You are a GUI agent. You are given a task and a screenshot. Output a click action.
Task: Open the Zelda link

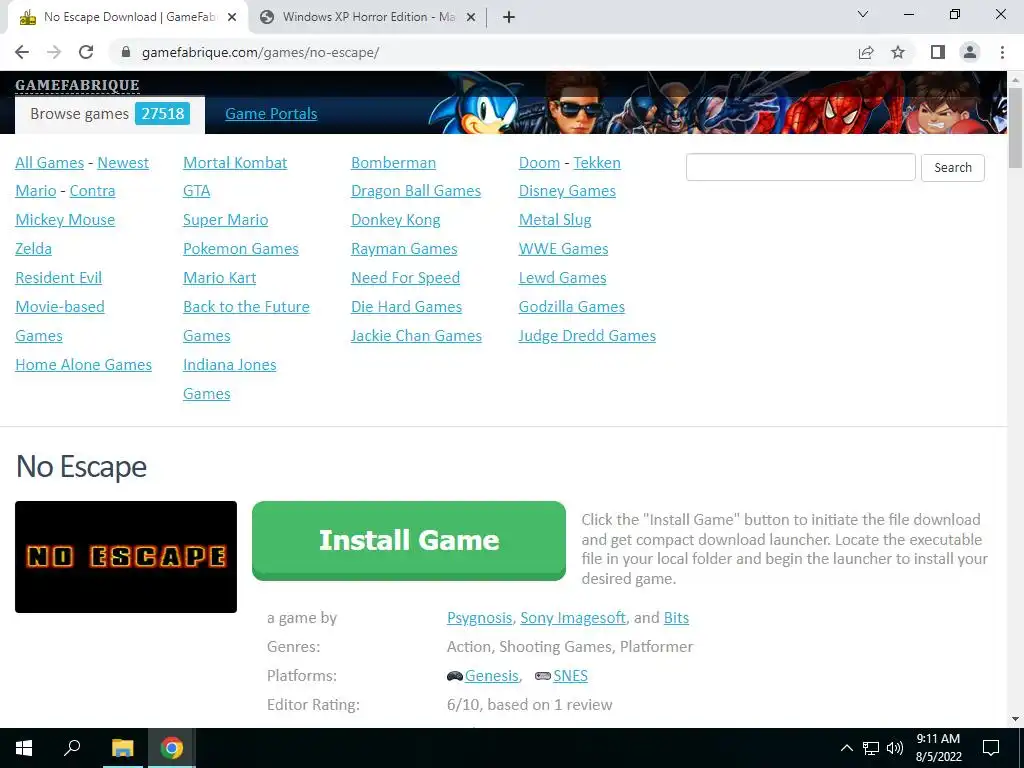click(x=33, y=249)
